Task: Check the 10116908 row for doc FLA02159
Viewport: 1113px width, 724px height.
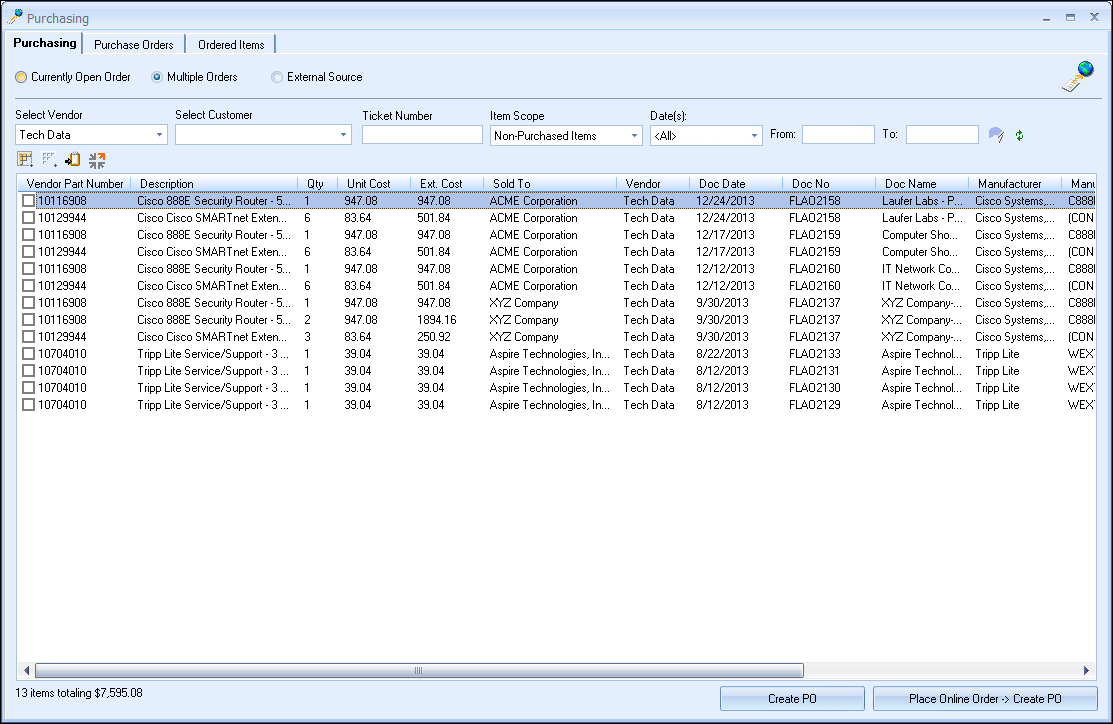Action: pyautogui.click(x=28, y=235)
